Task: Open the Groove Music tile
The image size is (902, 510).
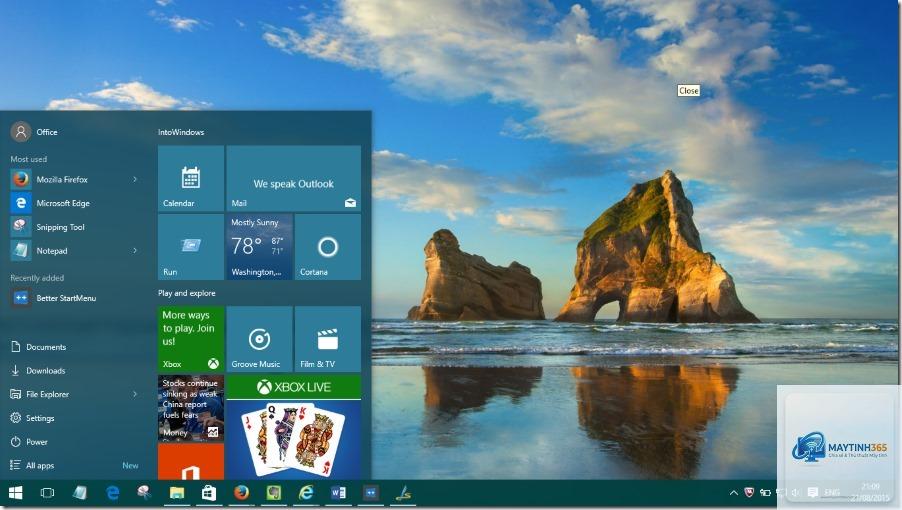Action: point(259,339)
